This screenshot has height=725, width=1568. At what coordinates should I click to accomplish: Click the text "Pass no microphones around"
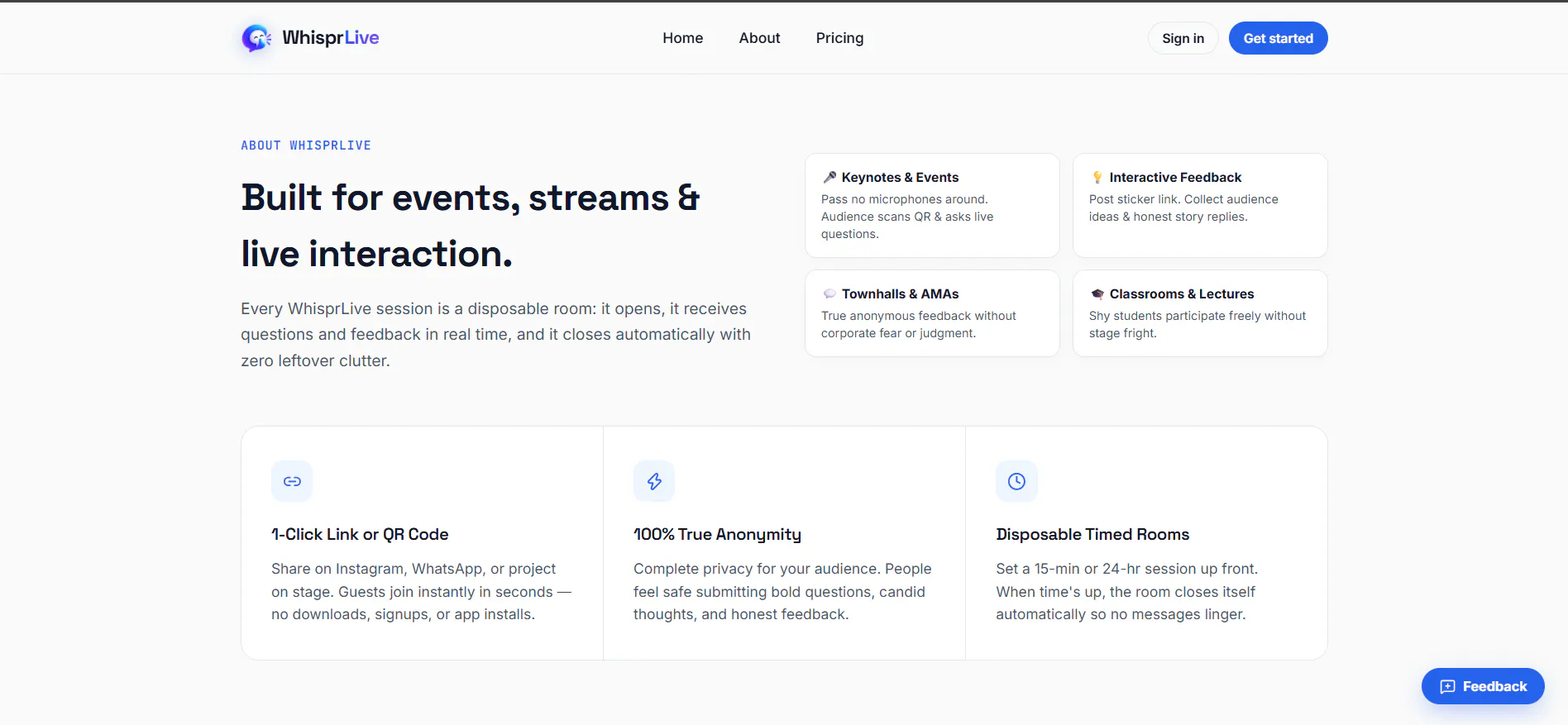click(904, 199)
